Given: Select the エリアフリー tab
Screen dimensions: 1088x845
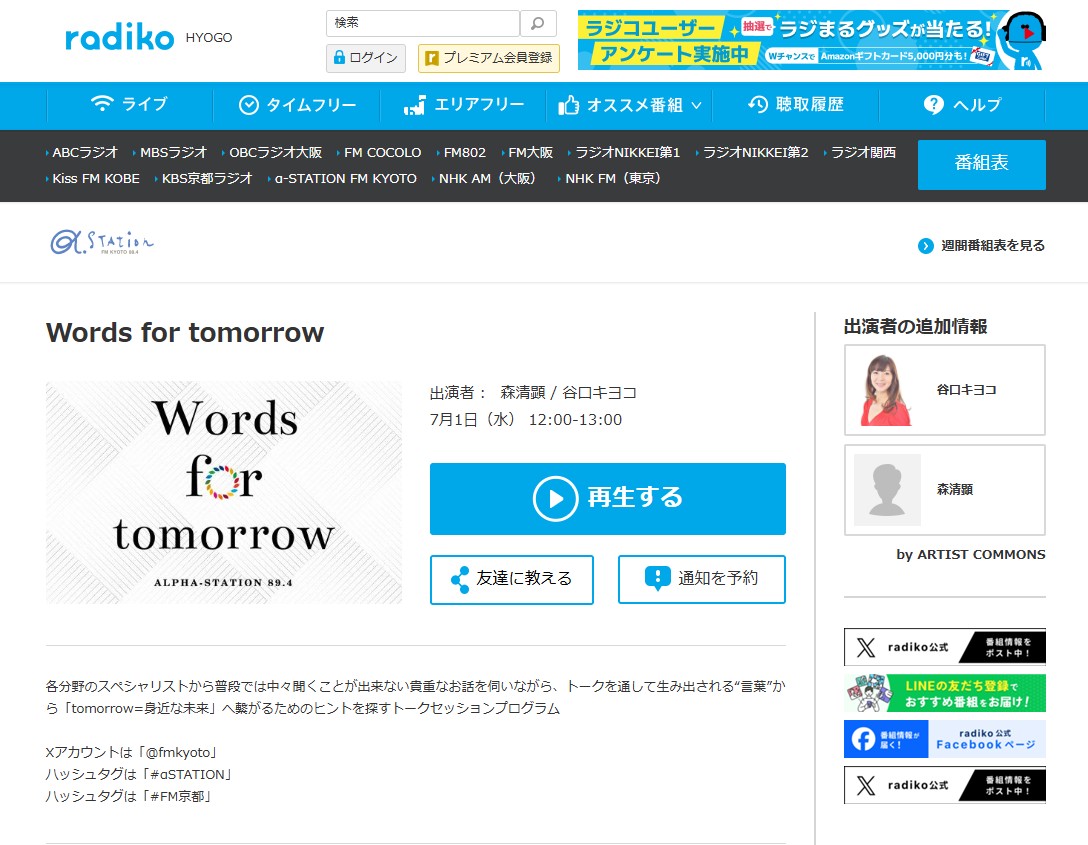Looking at the screenshot, I should pos(464,105).
